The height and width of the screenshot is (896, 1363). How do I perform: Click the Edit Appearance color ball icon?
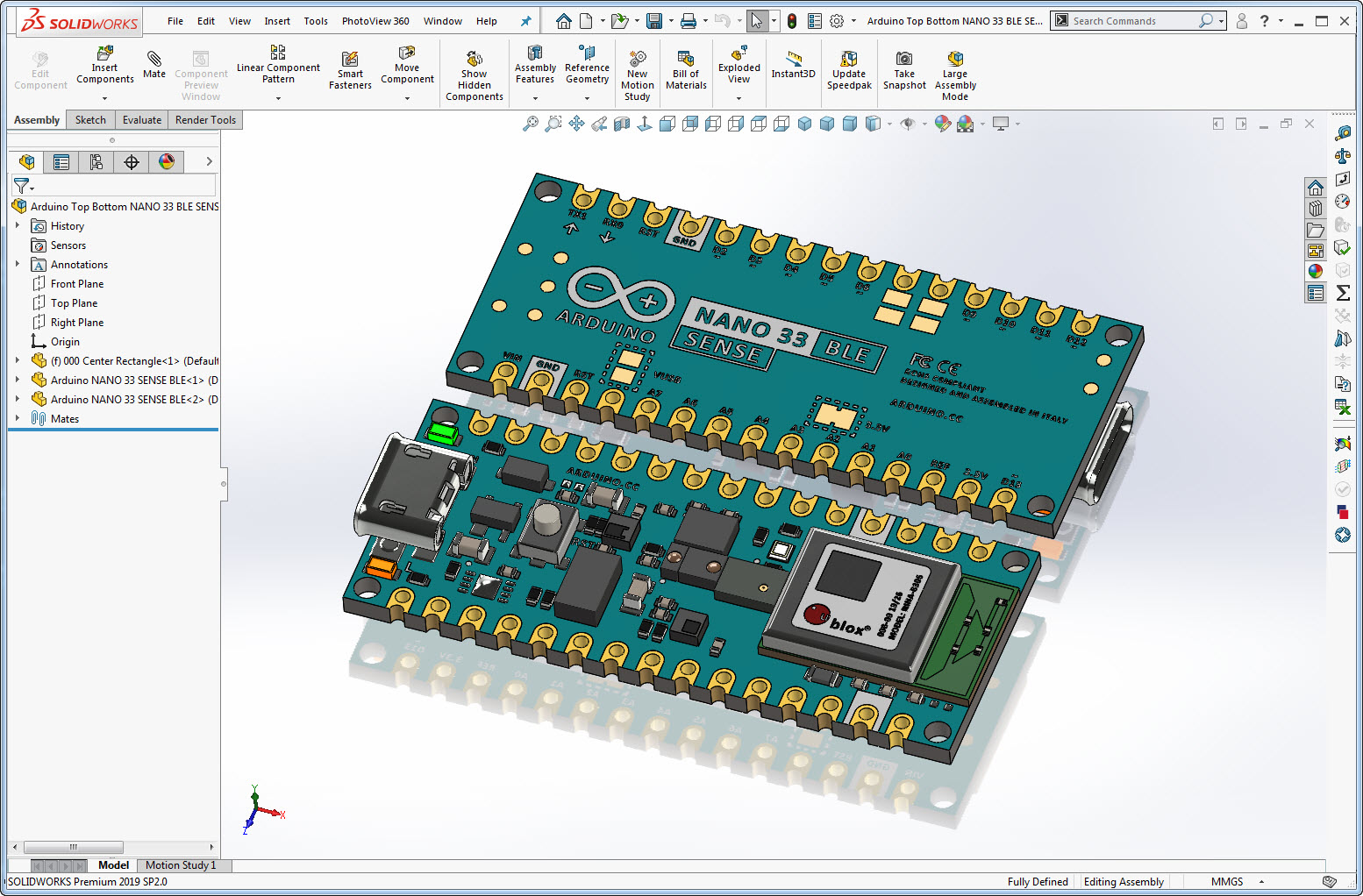942,124
